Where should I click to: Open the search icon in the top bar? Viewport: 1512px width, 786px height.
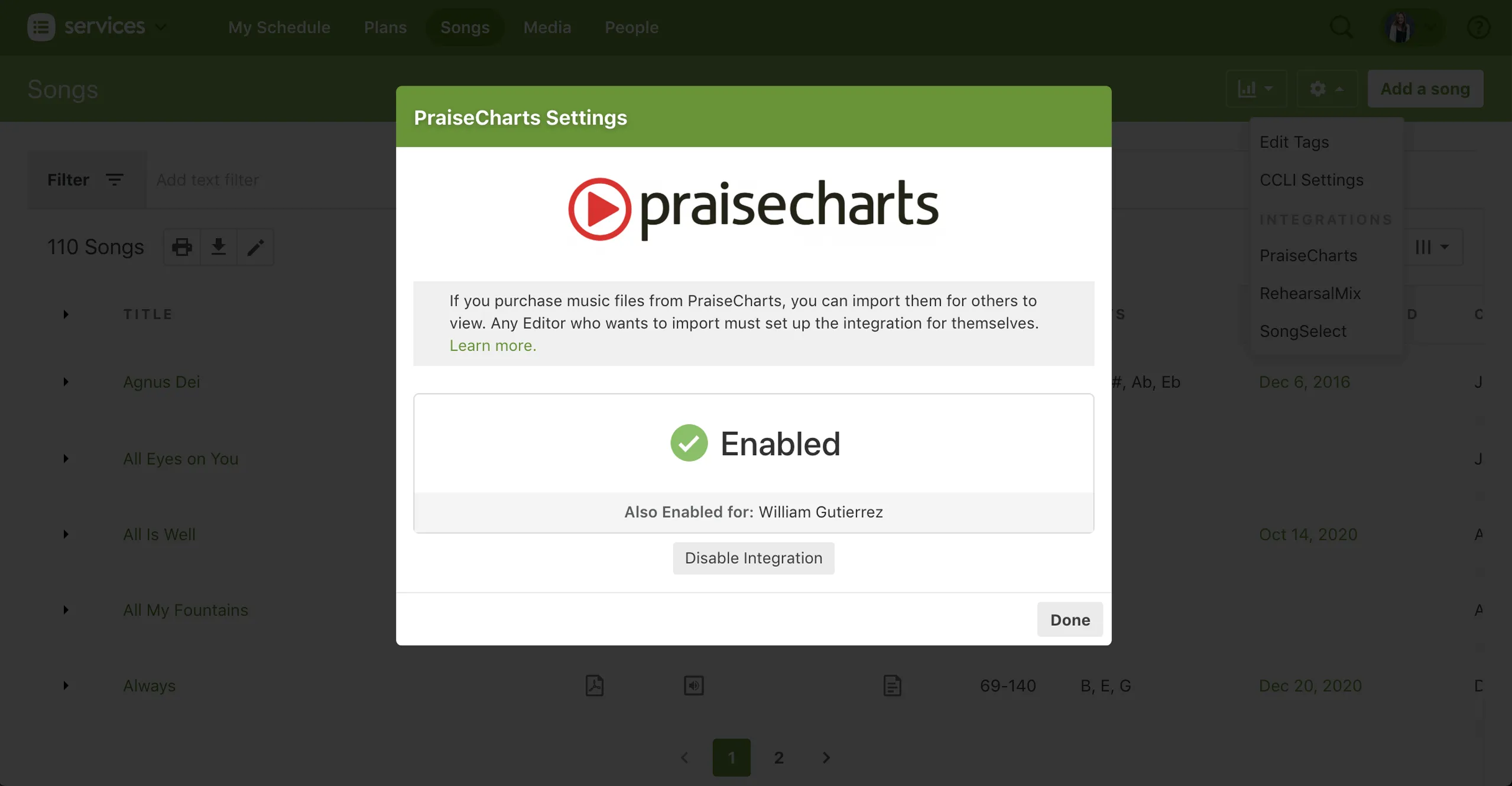[x=1341, y=27]
